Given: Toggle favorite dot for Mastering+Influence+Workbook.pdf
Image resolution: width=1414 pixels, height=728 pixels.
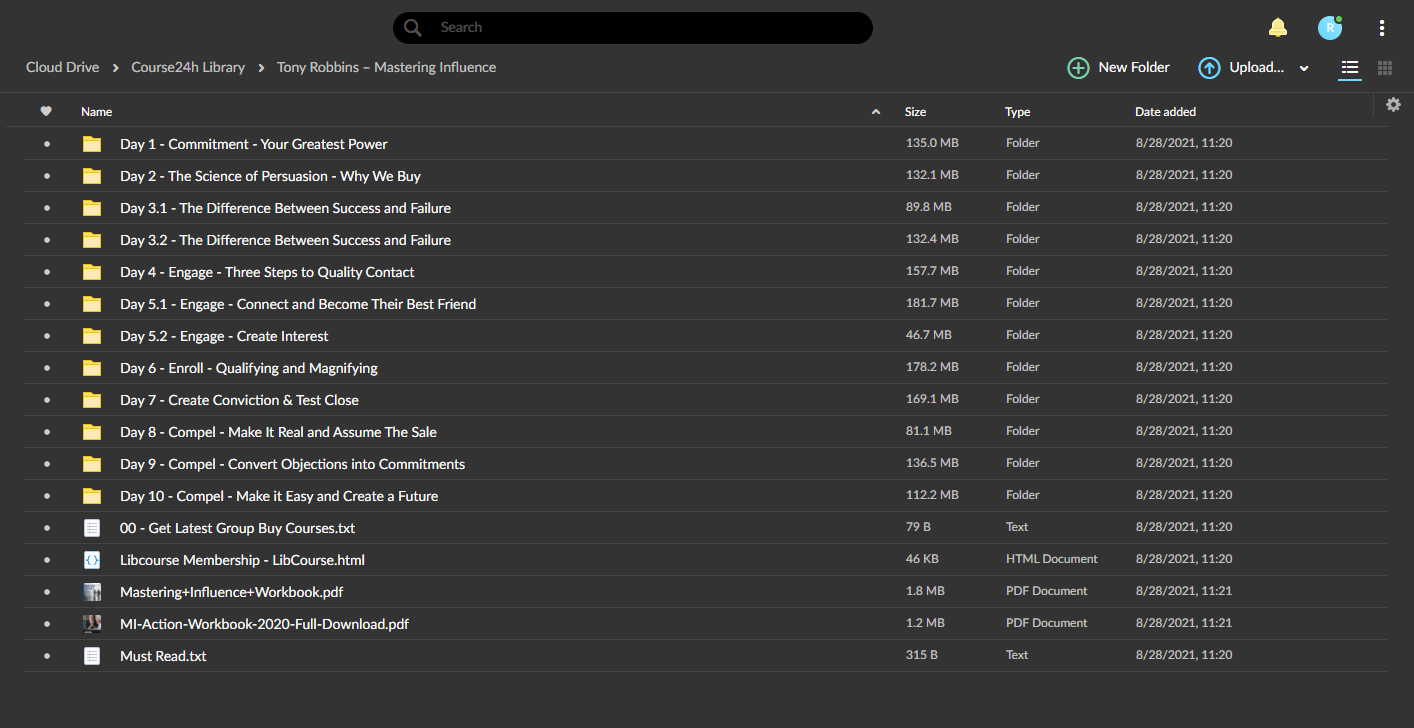Looking at the screenshot, I should tap(46, 592).
